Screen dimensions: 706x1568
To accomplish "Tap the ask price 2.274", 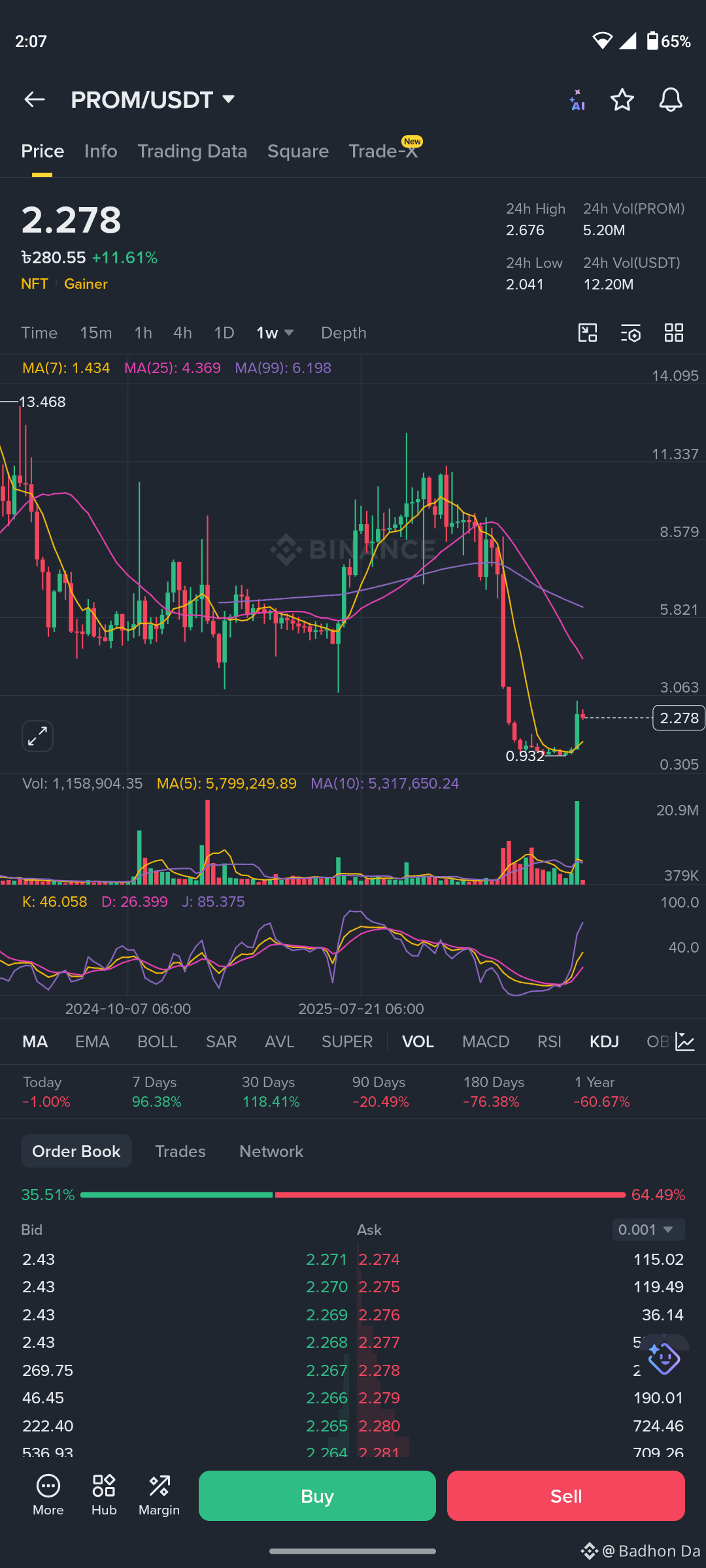I will coord(379,1260).
